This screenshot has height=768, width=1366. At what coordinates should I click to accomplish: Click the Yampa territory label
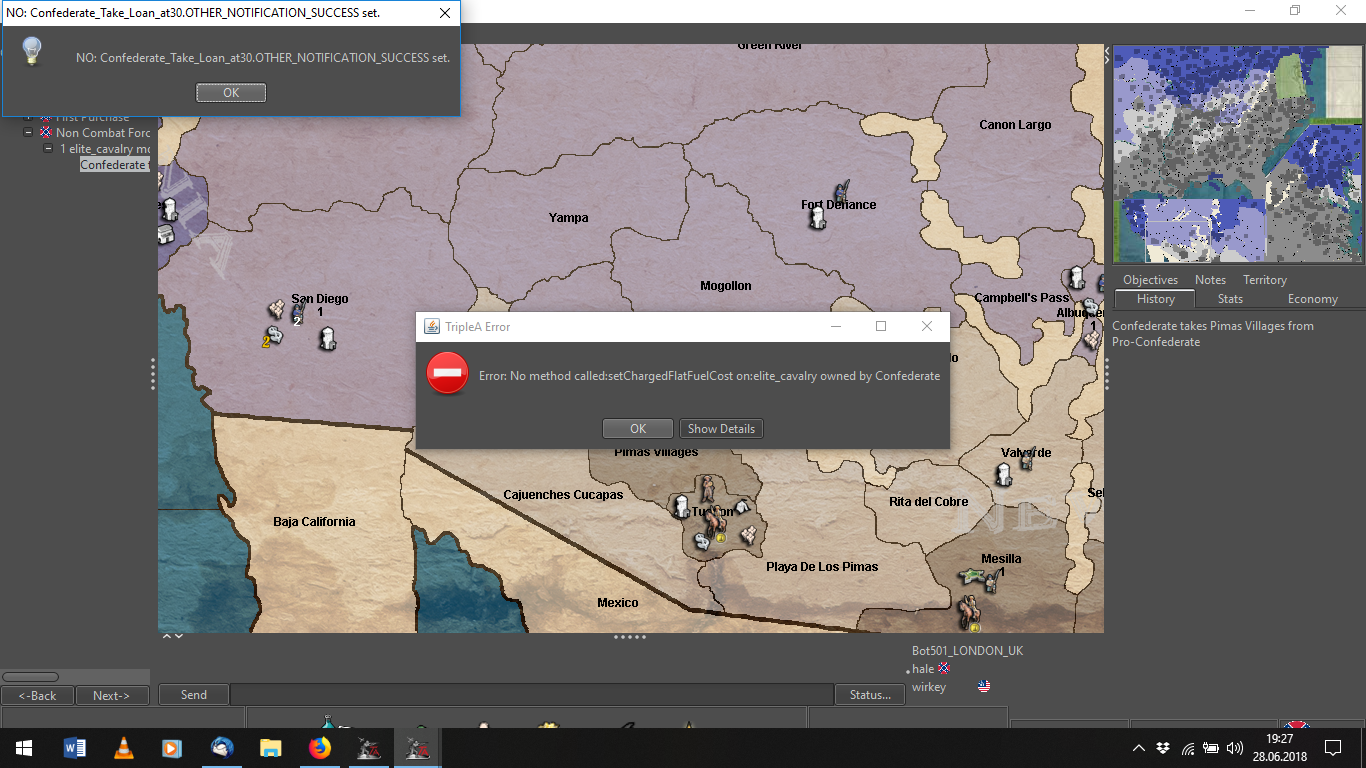point(568,217)
